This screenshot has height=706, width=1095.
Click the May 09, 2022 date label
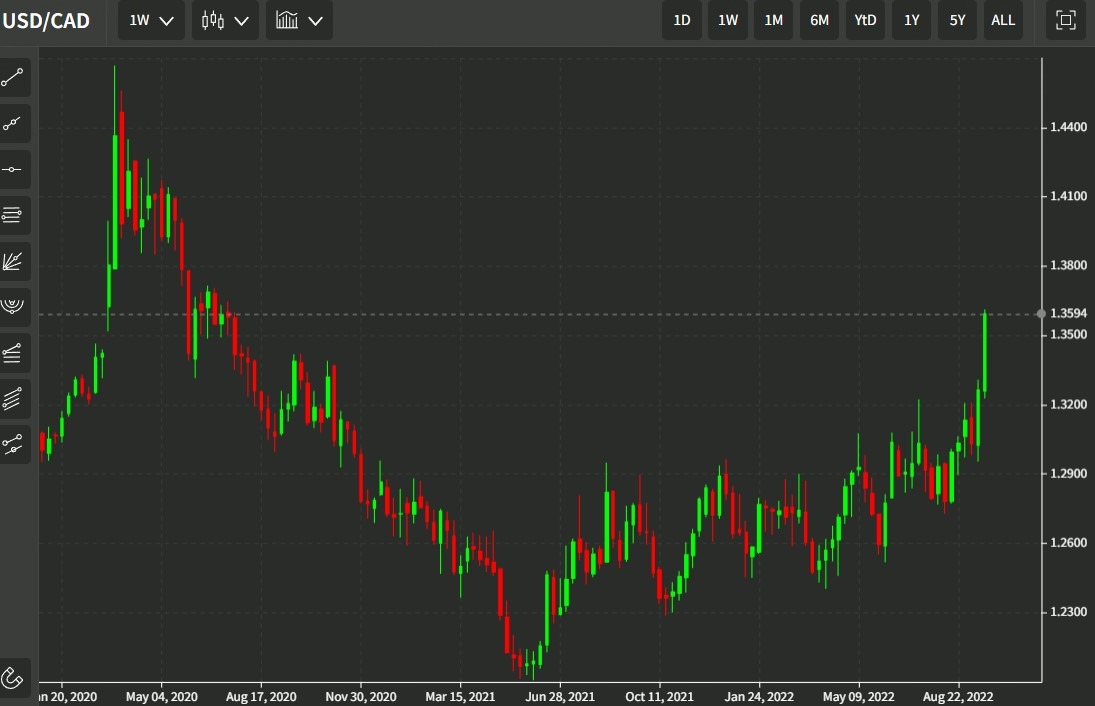pyautogui.click(x=858, y=696)
